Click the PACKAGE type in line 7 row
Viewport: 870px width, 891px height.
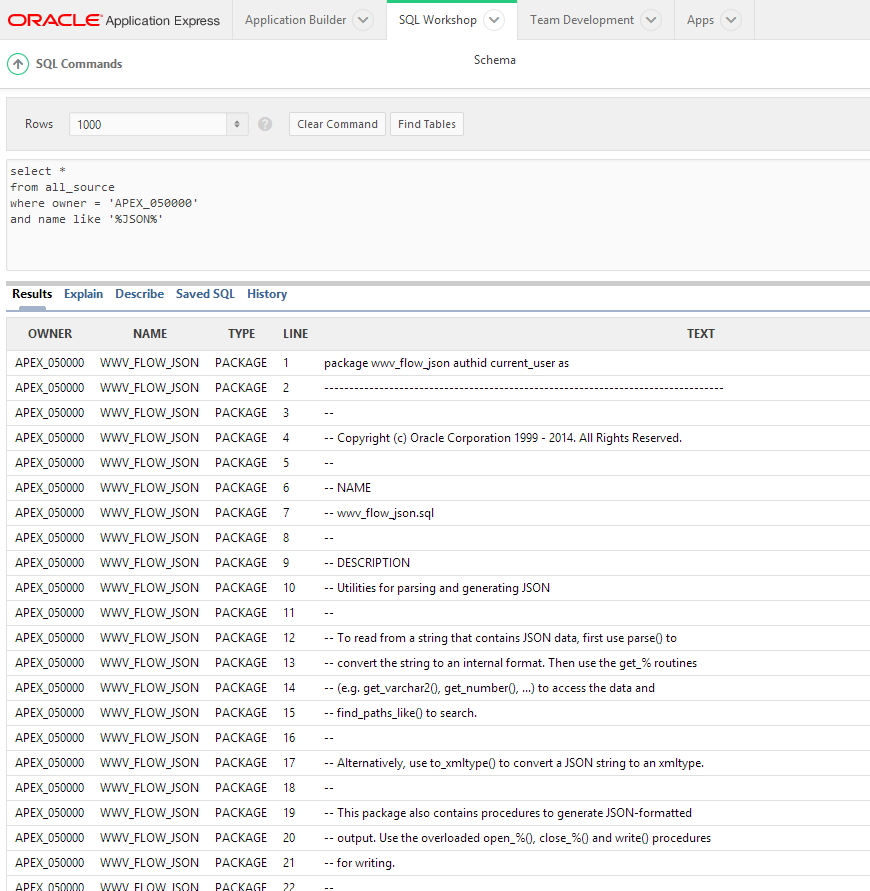pyautogui.click(x=241, y=513)
